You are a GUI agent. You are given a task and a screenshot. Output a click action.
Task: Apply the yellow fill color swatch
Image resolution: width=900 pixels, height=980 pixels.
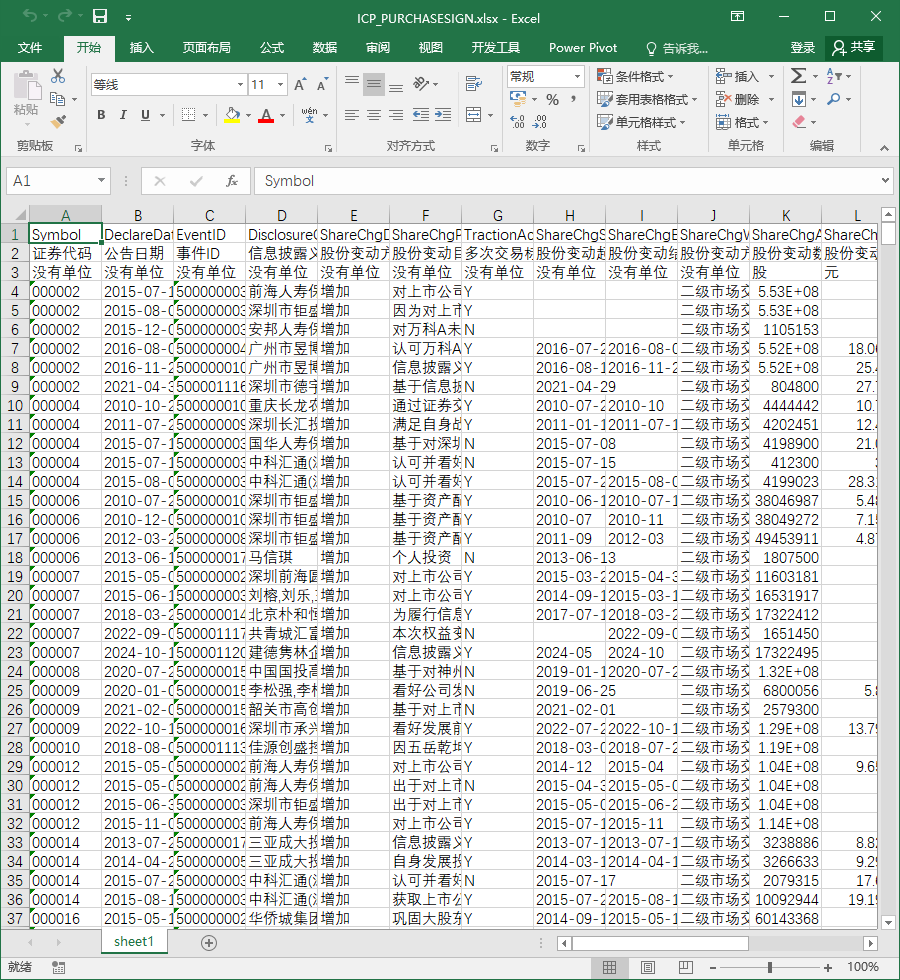pos(232,115)
